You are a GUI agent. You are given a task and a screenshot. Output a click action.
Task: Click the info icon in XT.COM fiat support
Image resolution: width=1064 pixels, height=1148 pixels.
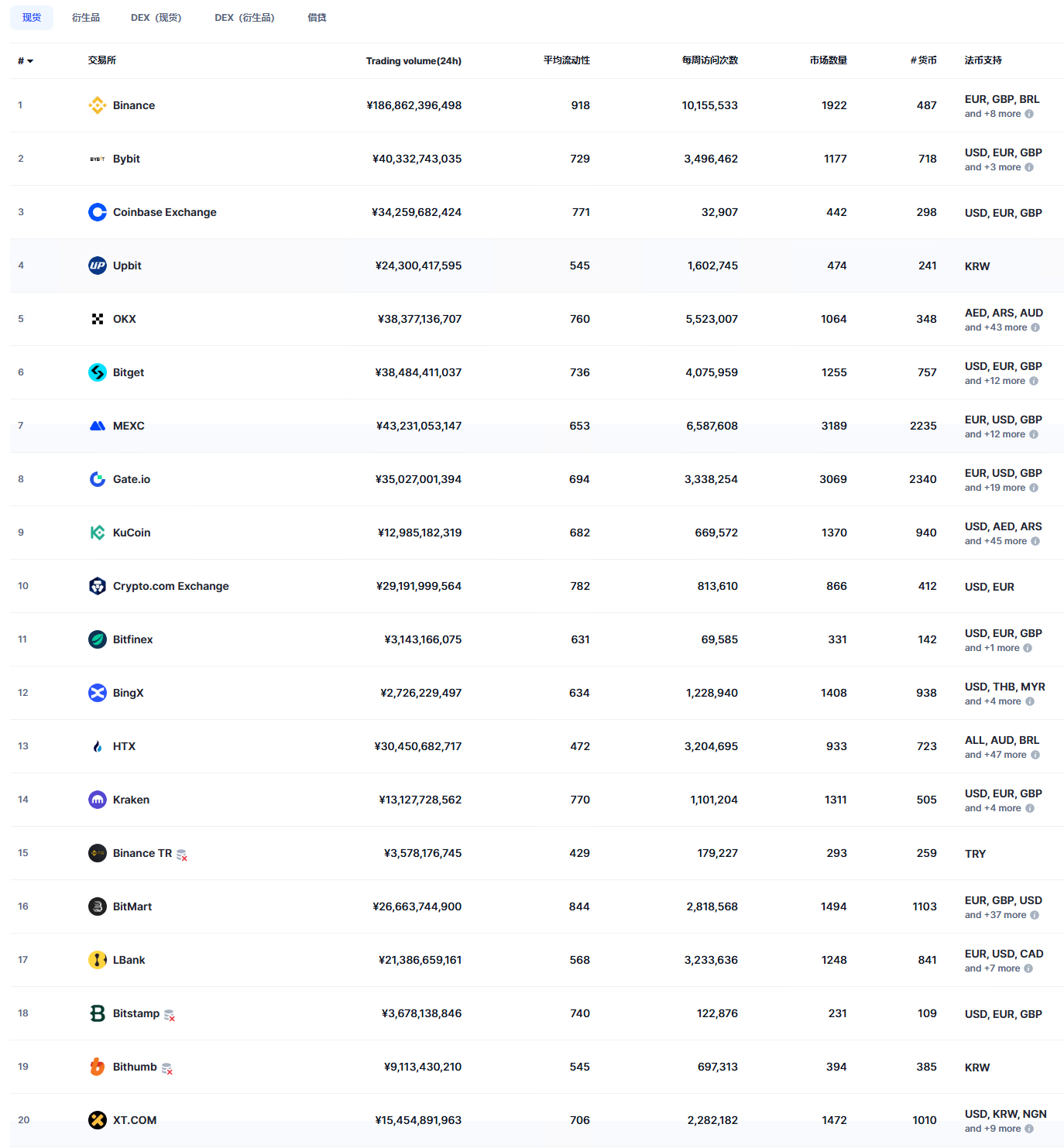coord(1029,1129)
